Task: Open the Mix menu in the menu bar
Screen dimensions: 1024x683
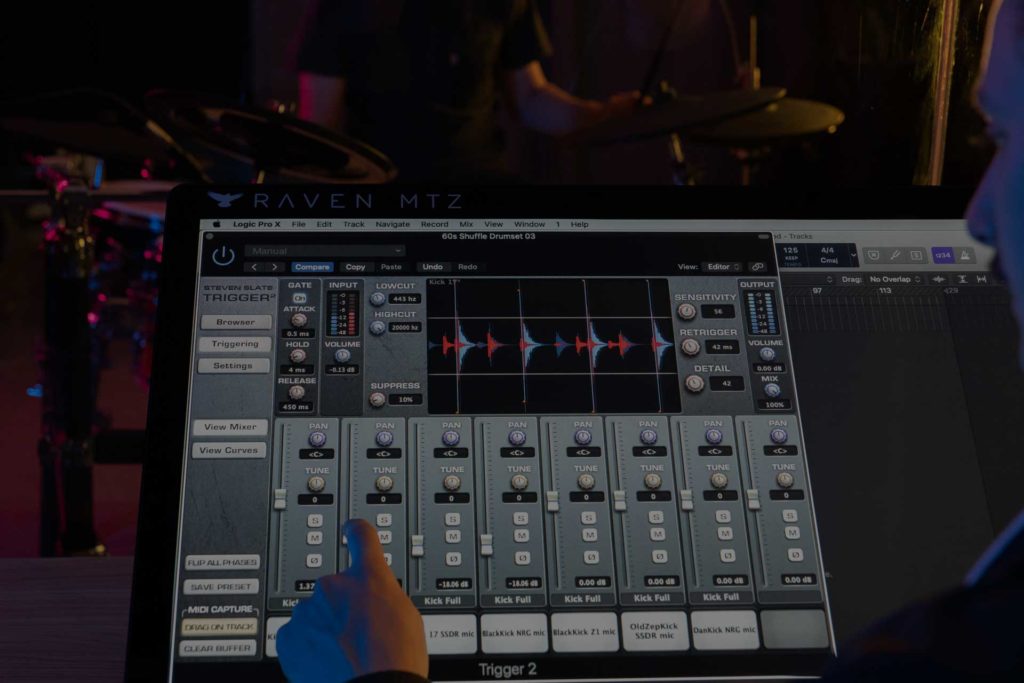Action: (468, 224)
